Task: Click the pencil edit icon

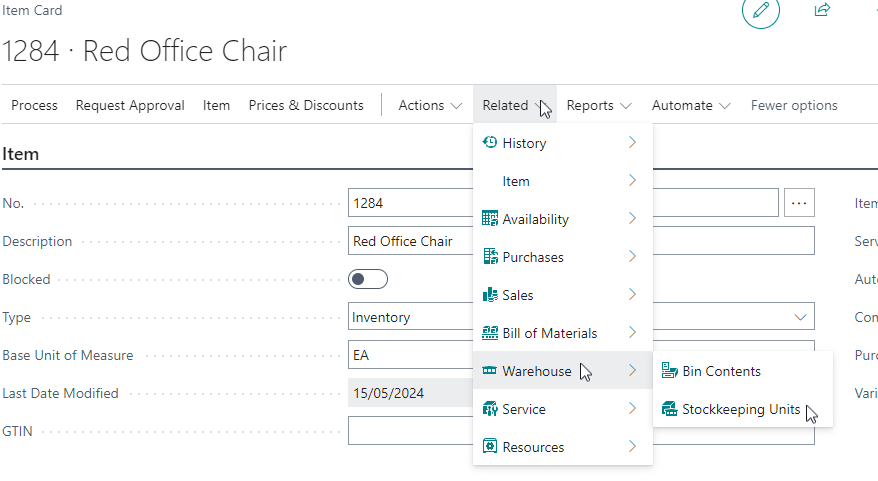Action: [760, 10]
